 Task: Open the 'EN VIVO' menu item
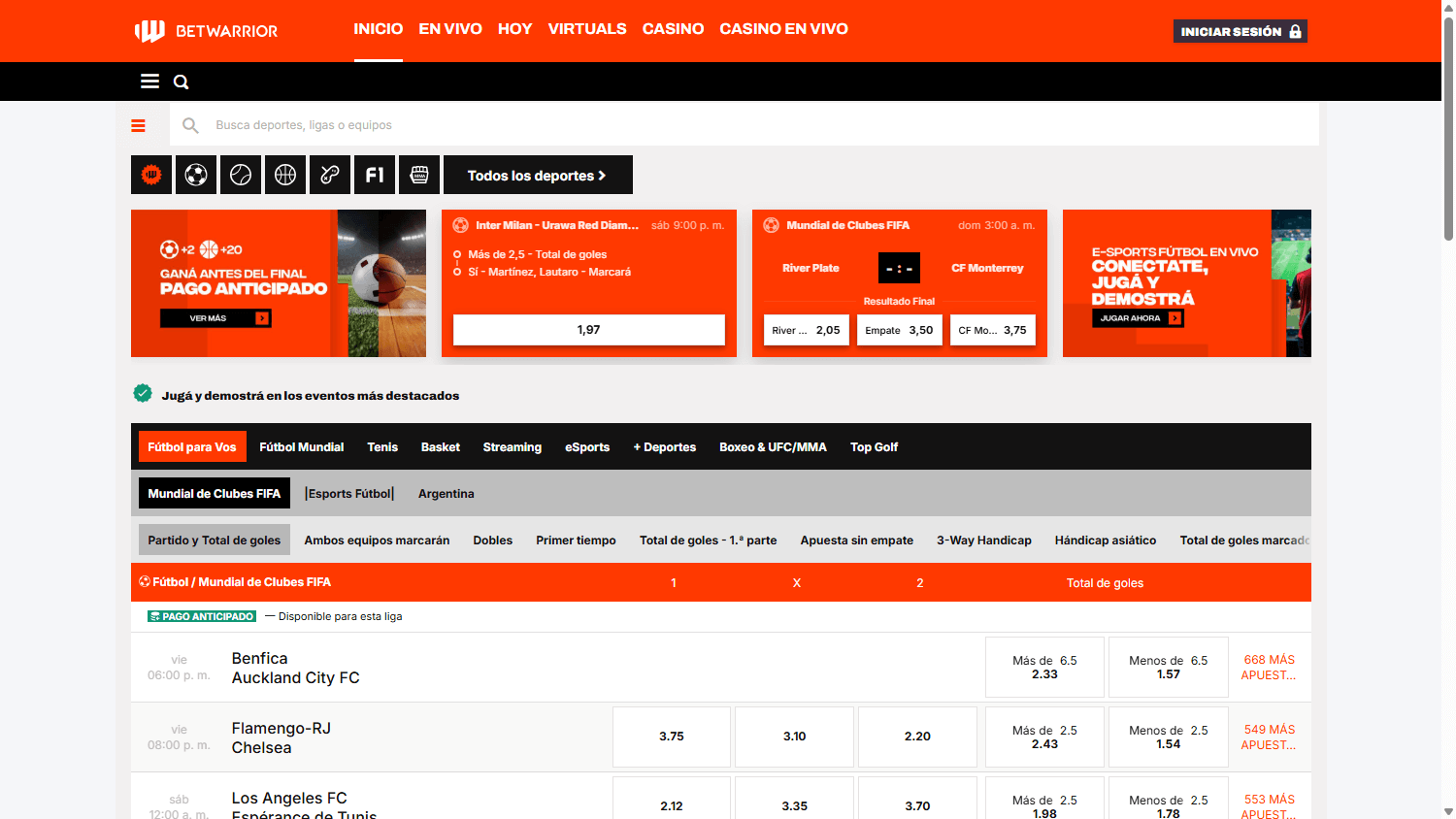click(450, 29)
